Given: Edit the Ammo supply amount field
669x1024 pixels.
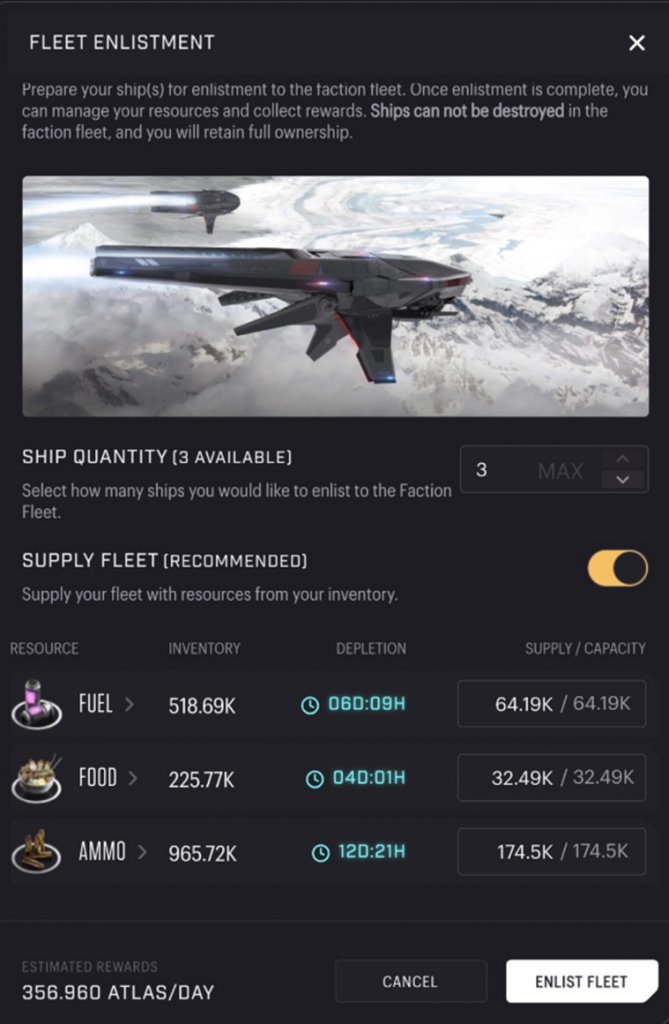Looking at the screenshot, I should 551,852.
